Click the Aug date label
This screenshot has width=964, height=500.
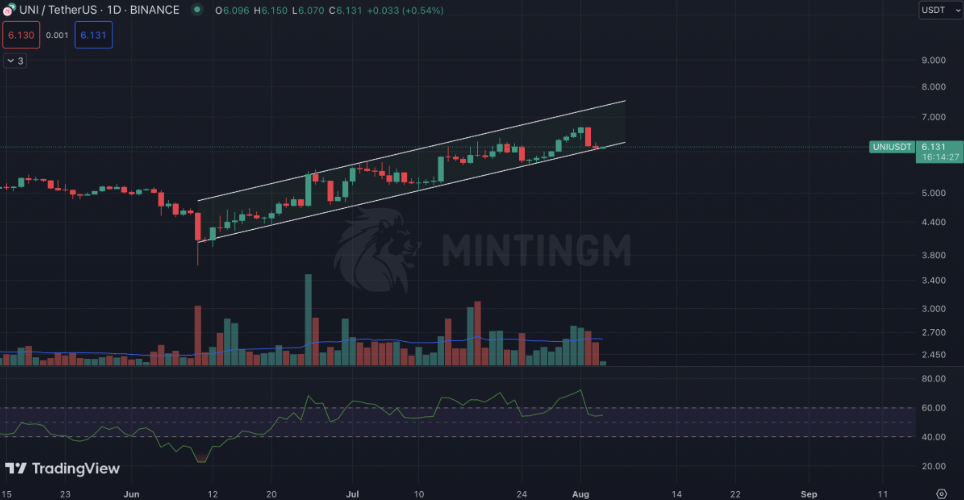580,494
